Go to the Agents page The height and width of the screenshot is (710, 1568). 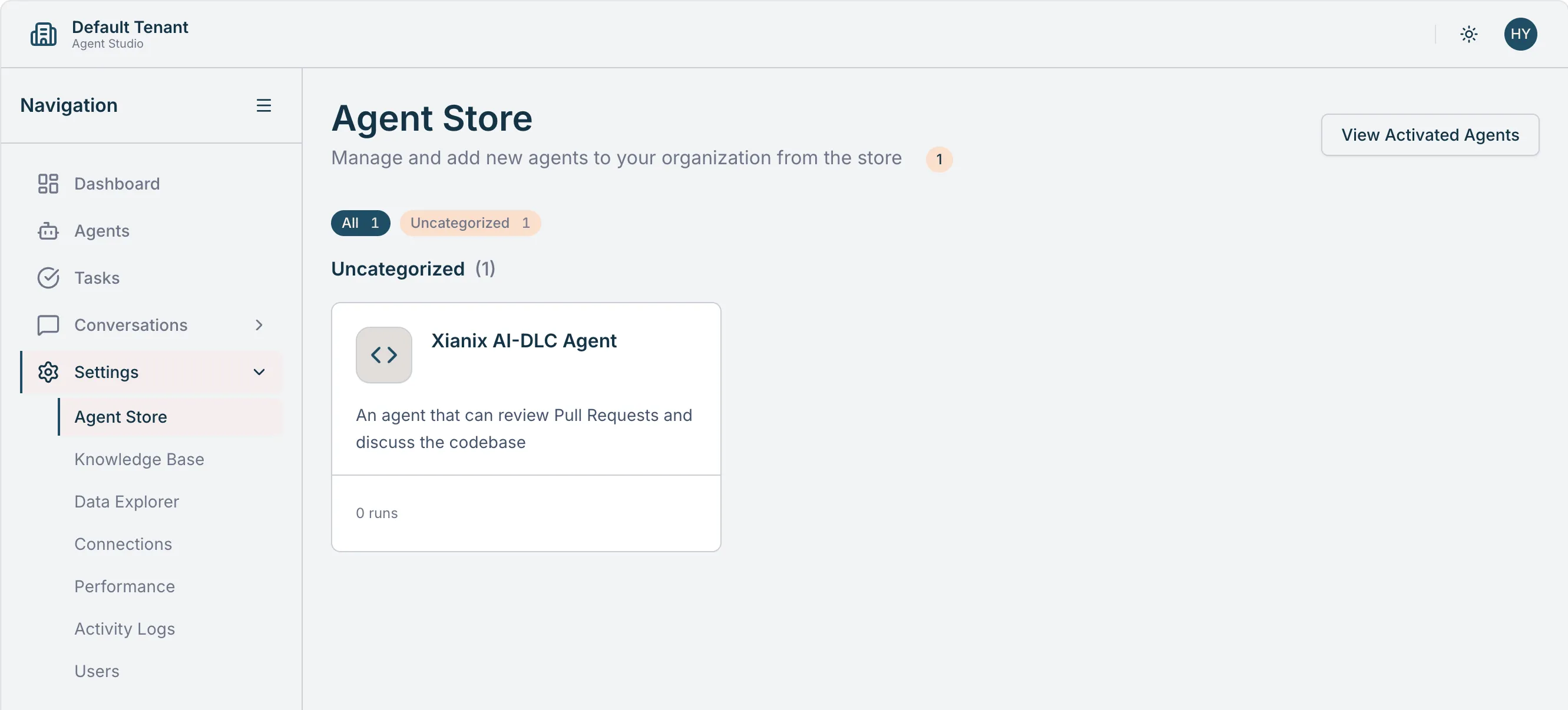pos(151,231)
